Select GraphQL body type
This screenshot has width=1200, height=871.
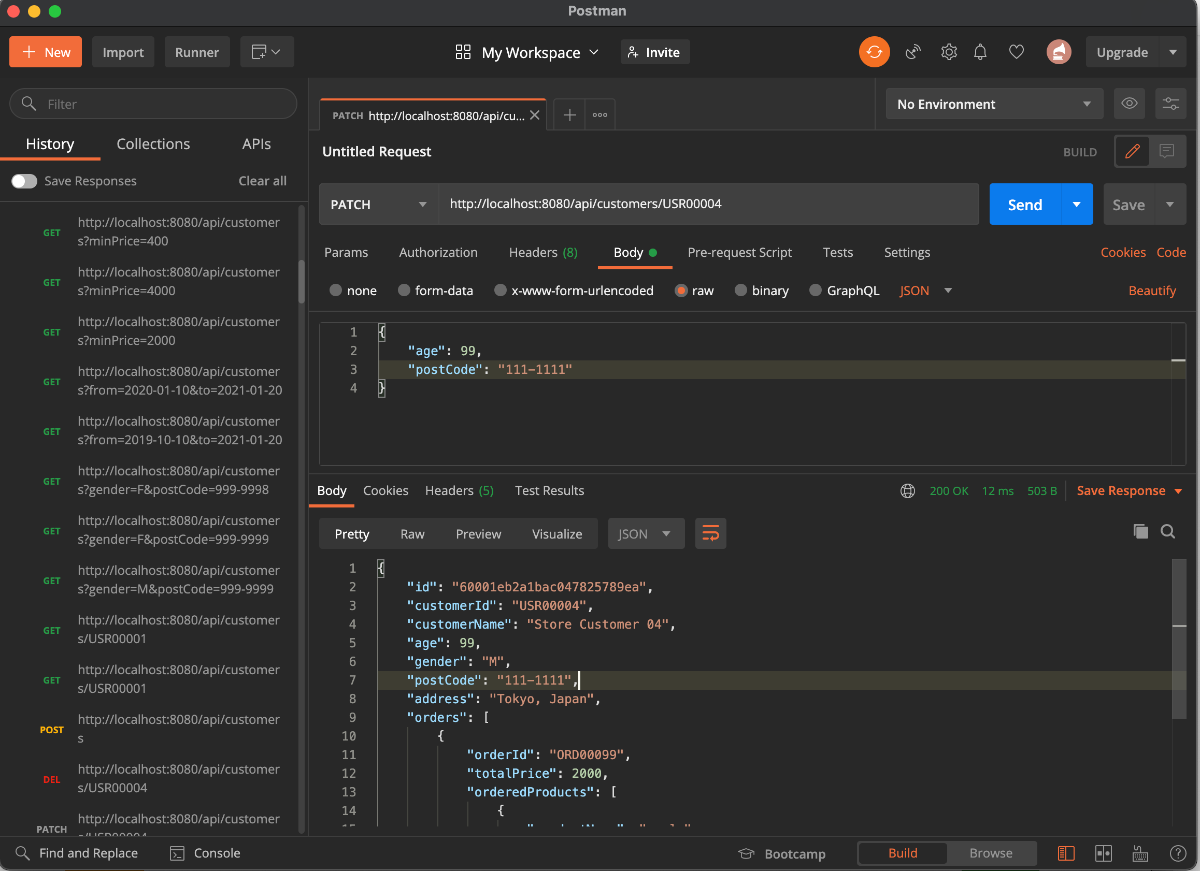pos(845,290)
